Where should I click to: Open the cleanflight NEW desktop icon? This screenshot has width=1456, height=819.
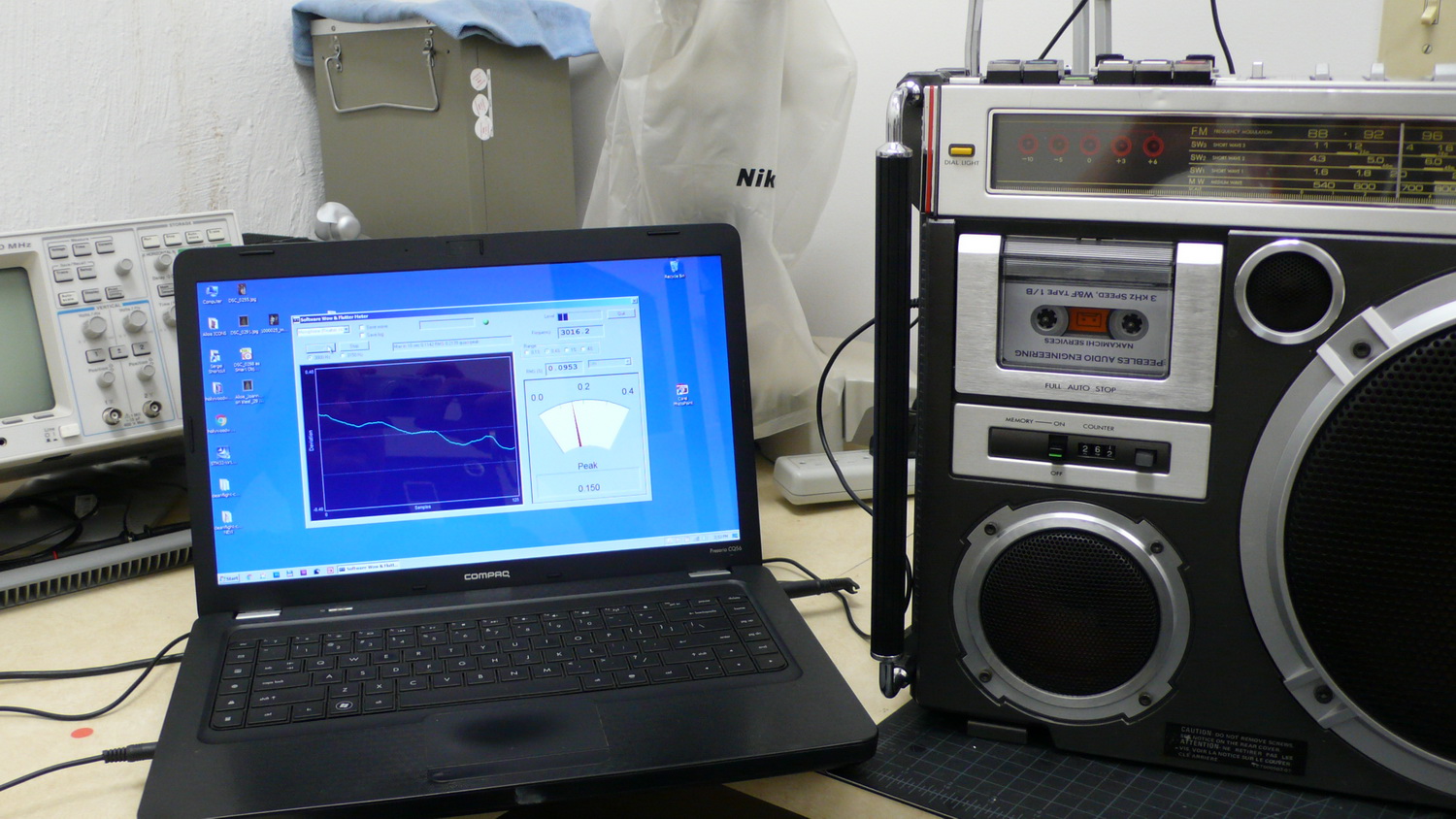pyautogui.click(x=227, y=521)
